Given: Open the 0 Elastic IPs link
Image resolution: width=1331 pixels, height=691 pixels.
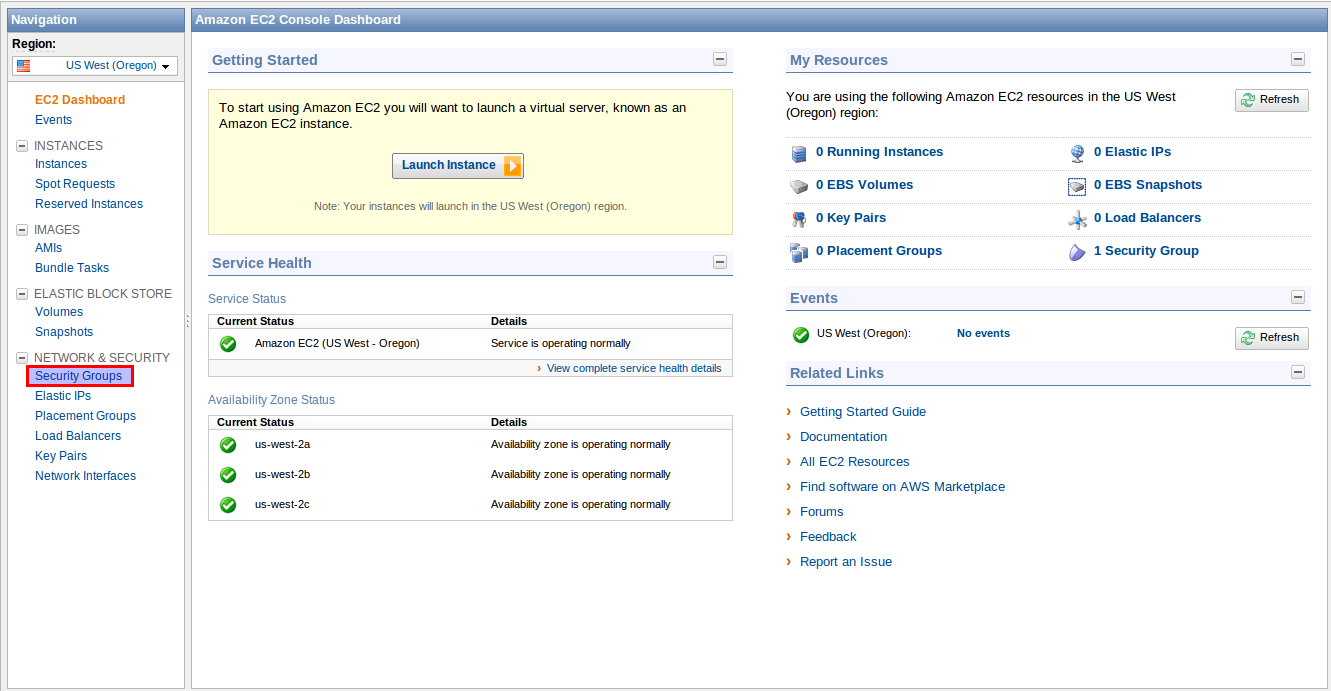Looking at the screenshot, I should (x=1132, y=152).
